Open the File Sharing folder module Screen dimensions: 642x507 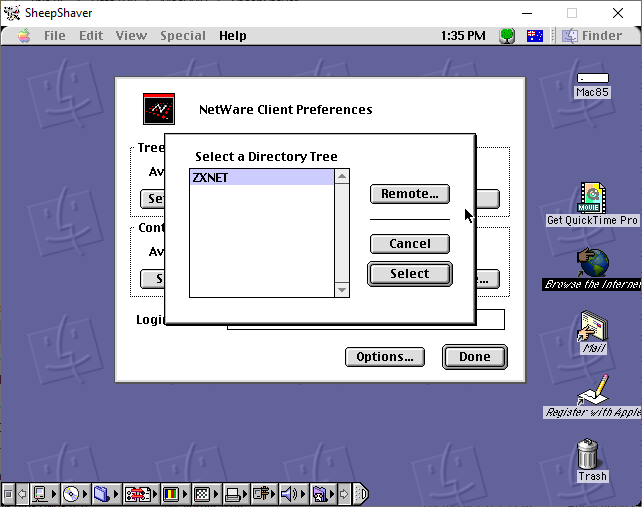click(x=106, y=494)
